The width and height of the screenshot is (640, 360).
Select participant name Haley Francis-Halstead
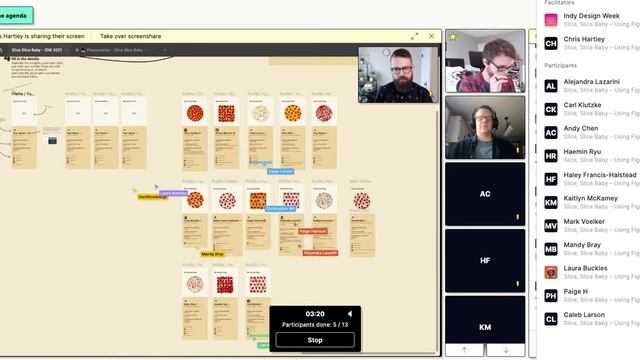(x=600, y=175)
